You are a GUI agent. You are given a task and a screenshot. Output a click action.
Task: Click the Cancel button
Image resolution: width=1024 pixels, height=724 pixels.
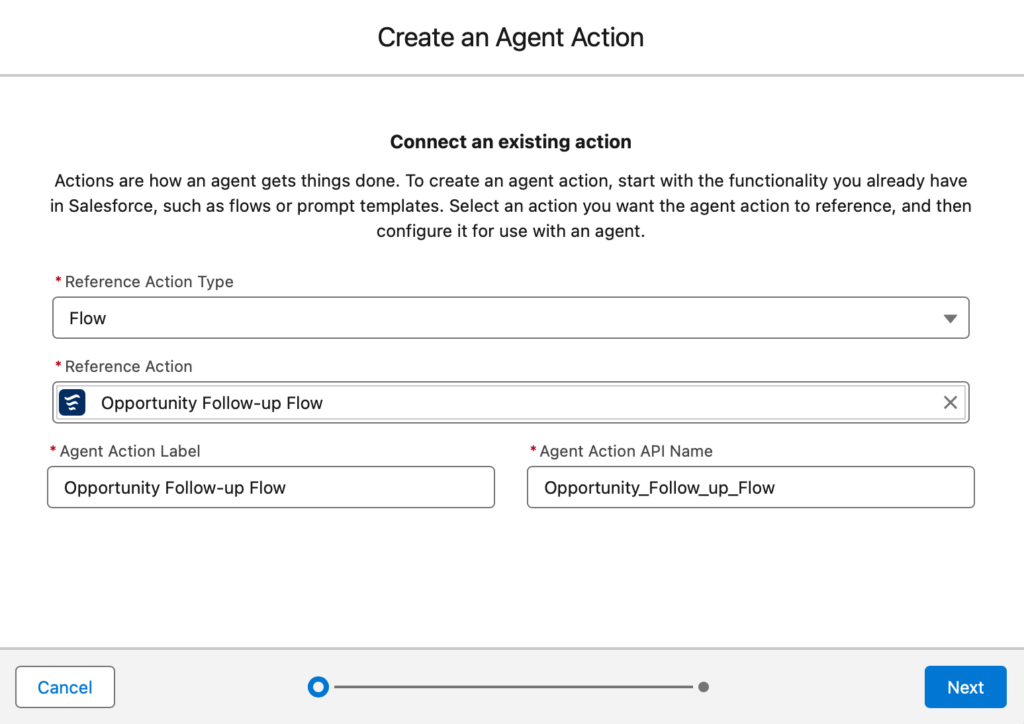[x=64, y=687]
